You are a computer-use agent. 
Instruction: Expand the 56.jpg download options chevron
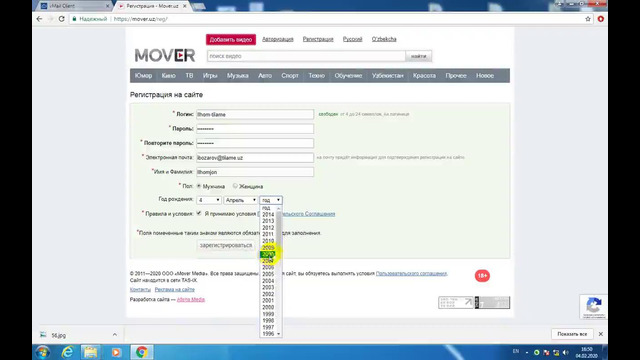tap(115, 335)
